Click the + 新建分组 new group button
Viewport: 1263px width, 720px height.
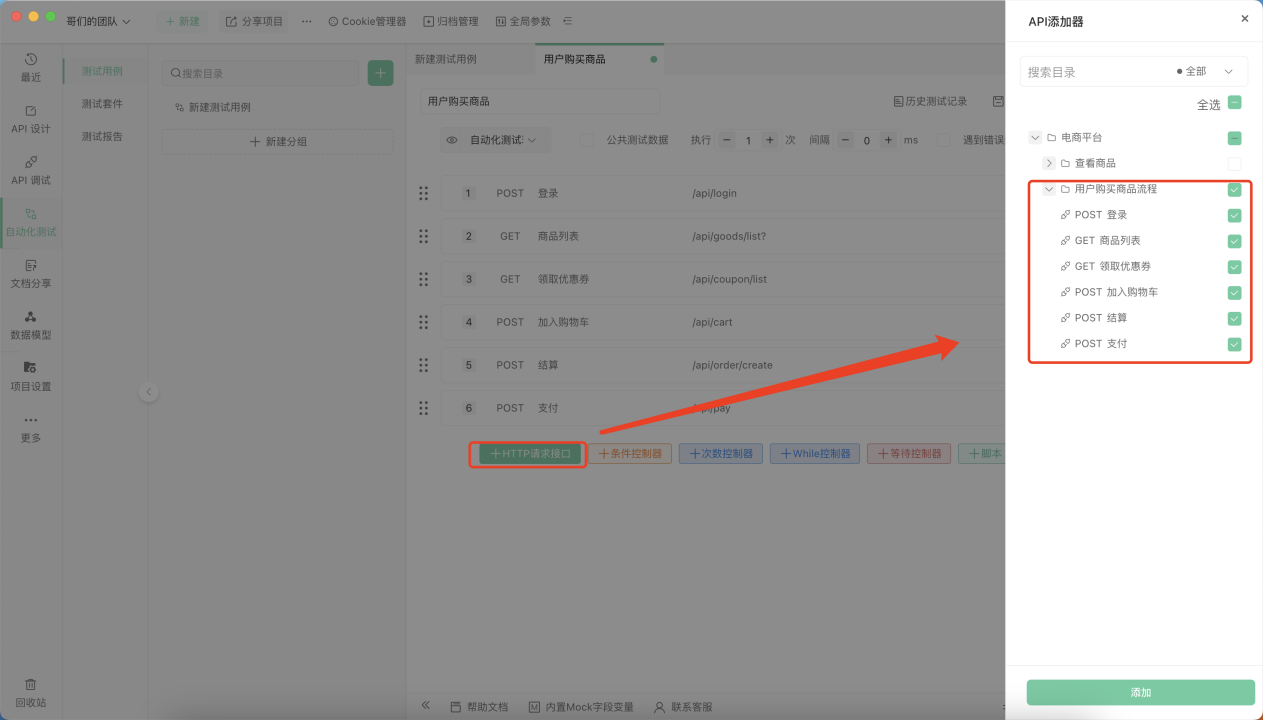278,142
